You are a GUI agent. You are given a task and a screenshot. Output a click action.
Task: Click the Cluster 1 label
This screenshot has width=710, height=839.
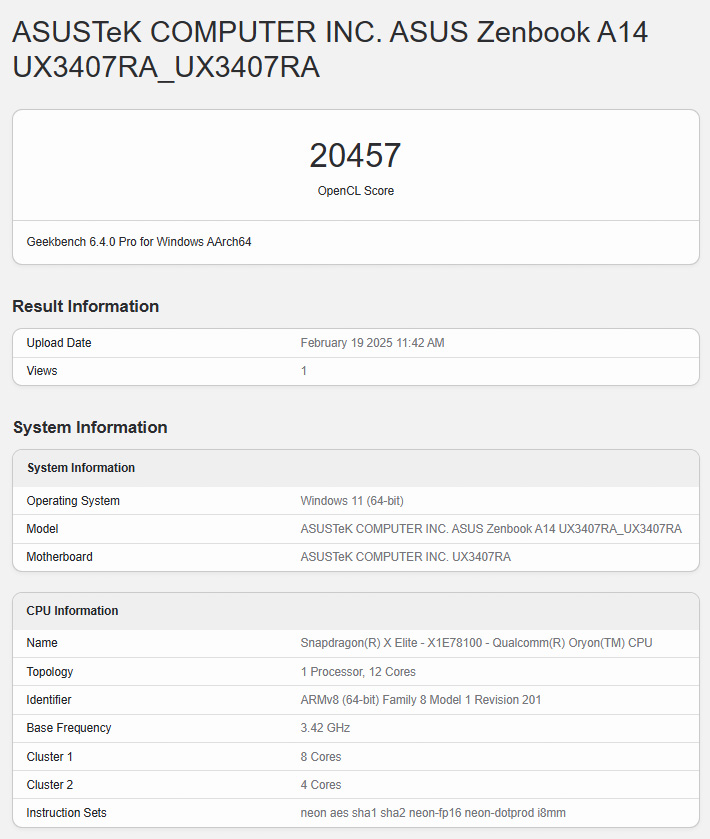(49, 757)
